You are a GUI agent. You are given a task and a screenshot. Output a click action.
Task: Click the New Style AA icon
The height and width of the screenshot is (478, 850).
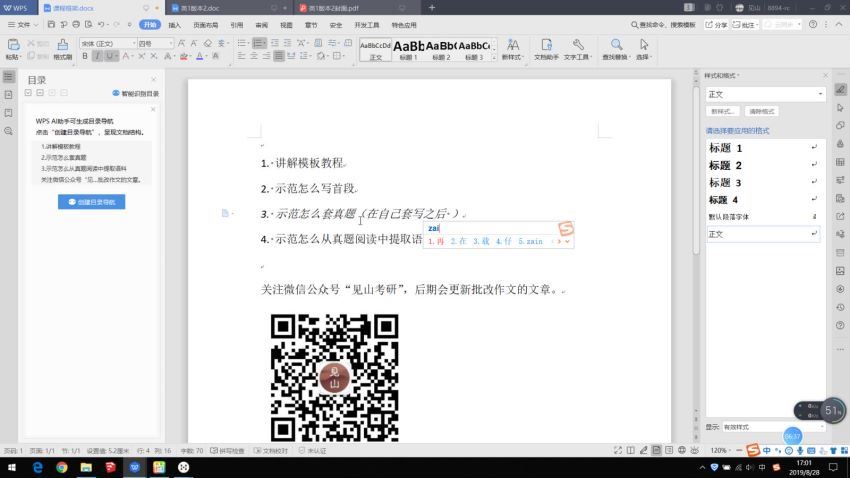[512, 44]
